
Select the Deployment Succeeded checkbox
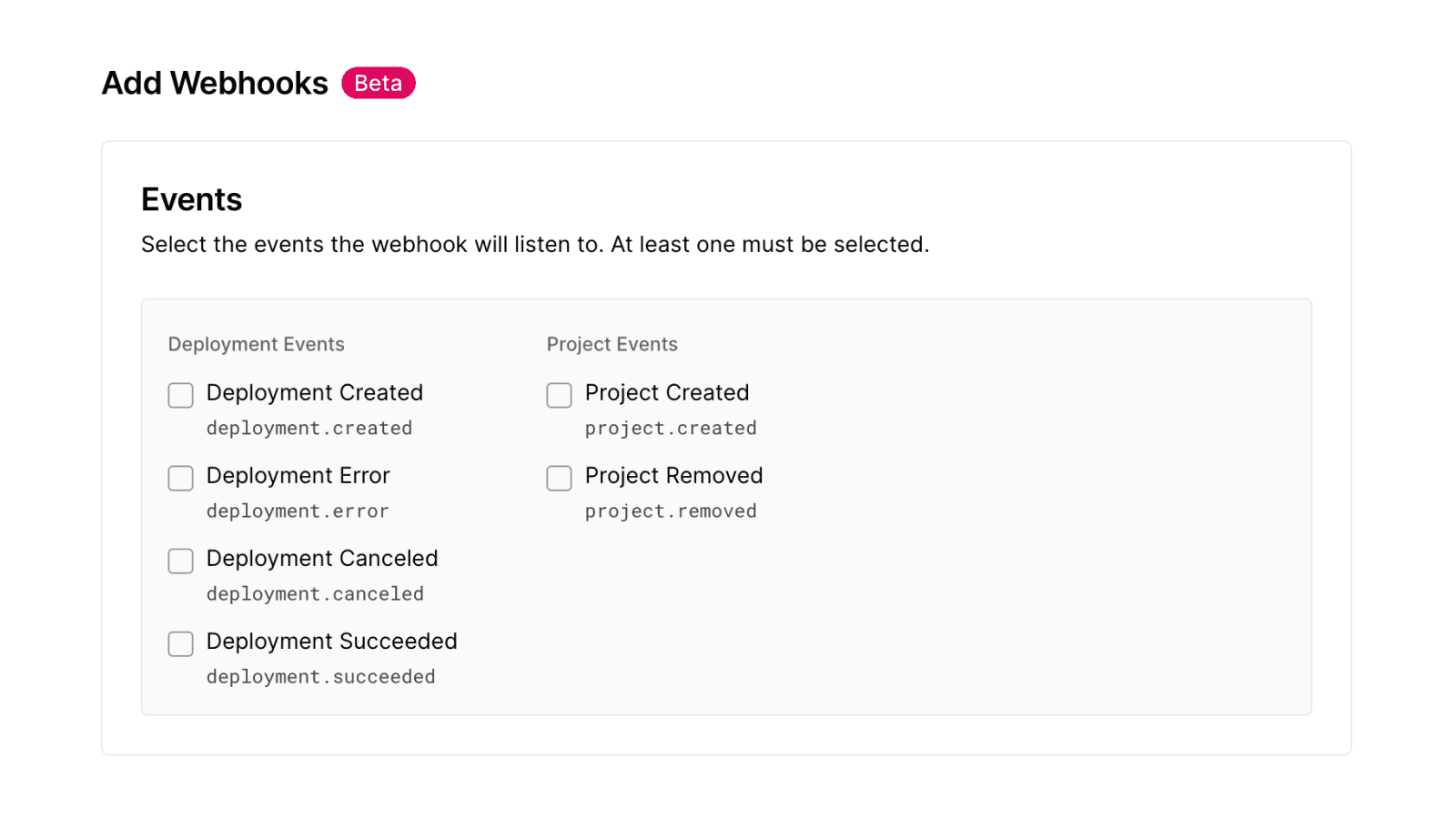(x=180, y=643)
